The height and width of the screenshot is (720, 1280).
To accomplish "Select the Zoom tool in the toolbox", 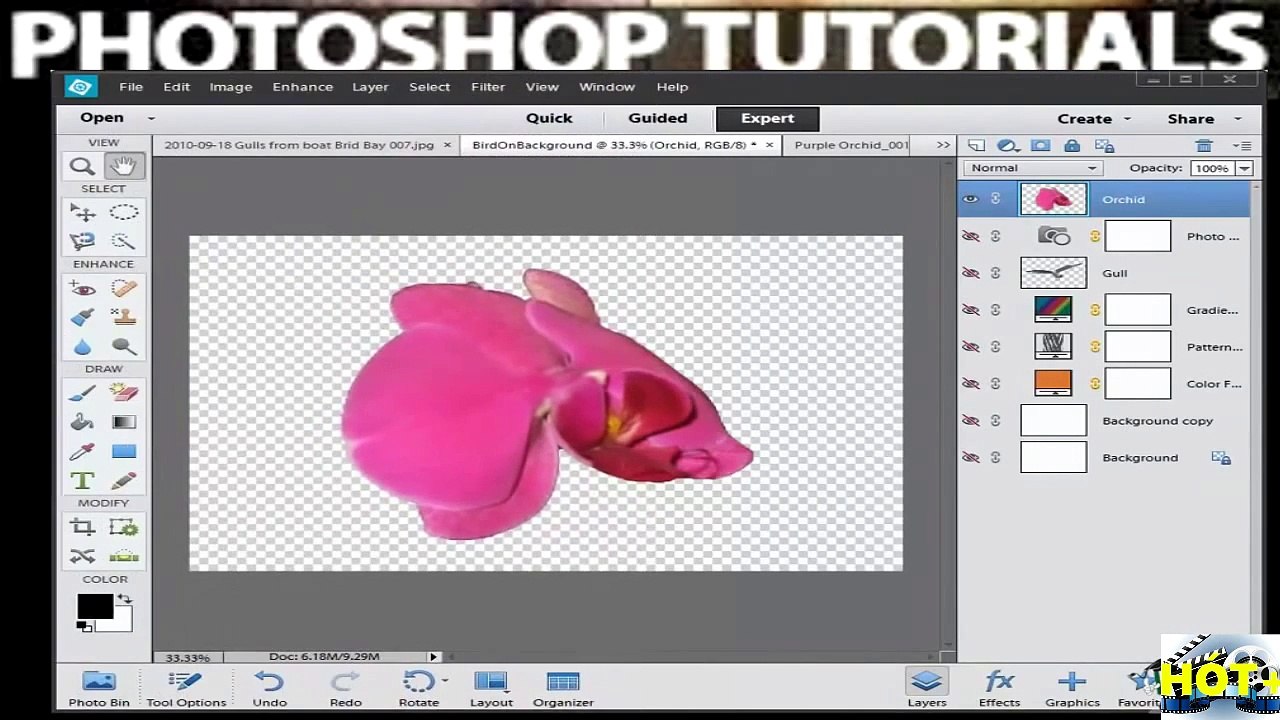I will coord(82,166).
